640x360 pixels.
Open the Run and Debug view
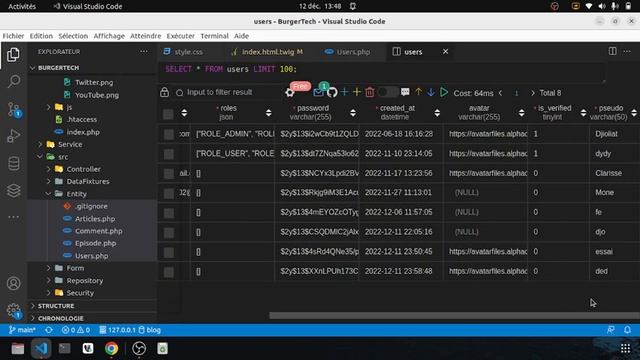point(13,136)
